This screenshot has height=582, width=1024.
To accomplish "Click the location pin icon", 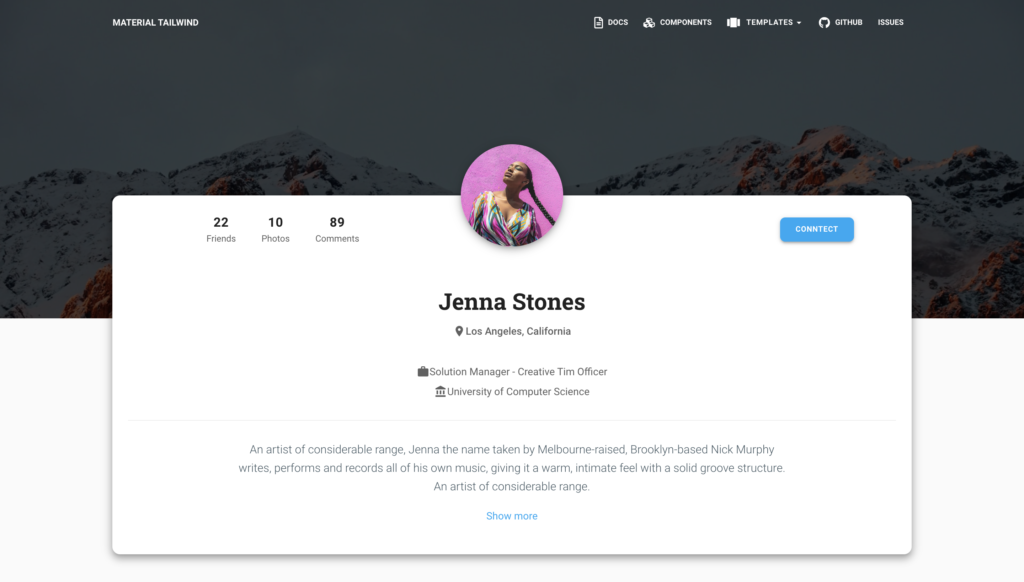I will click(459, 331).
